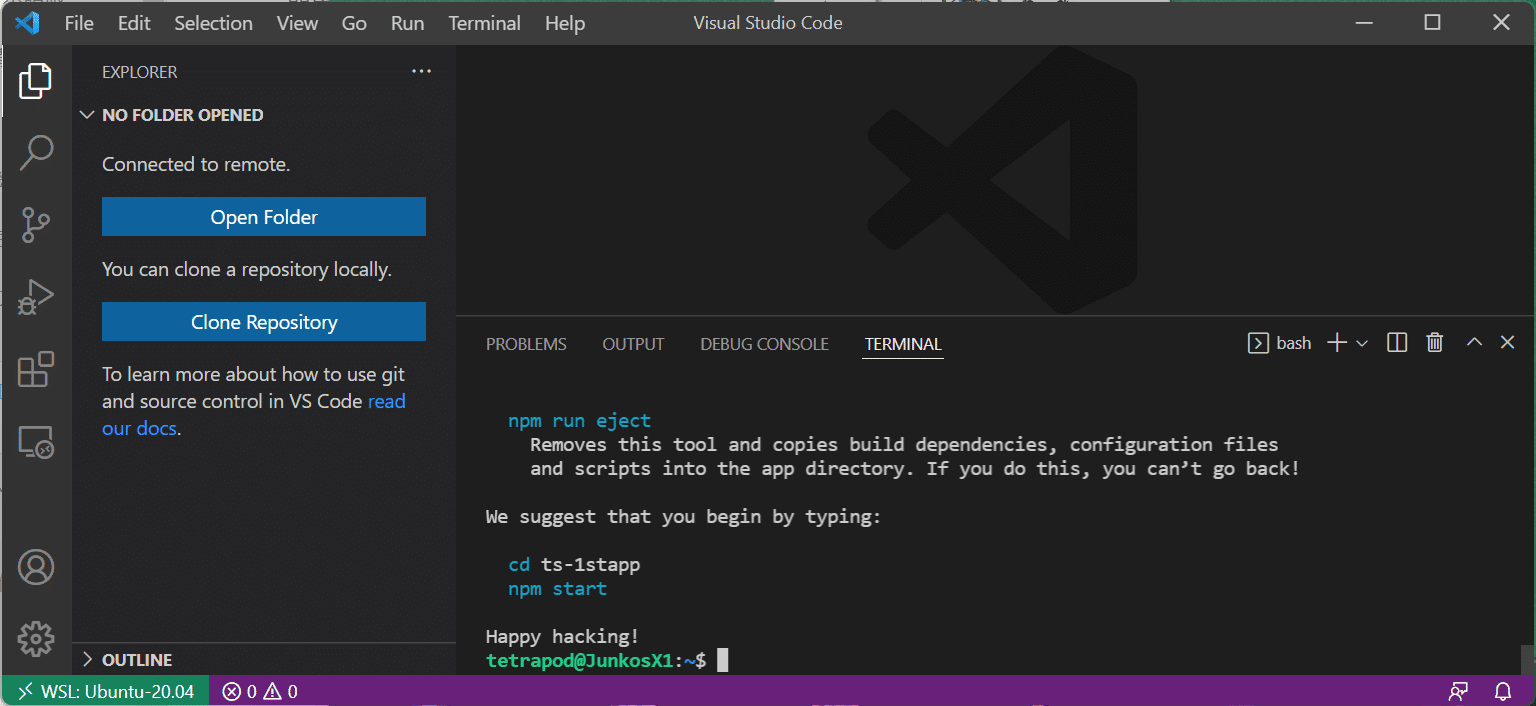Open the Extensions view
Screen dimensions: 1536x706
click(37, 369)
